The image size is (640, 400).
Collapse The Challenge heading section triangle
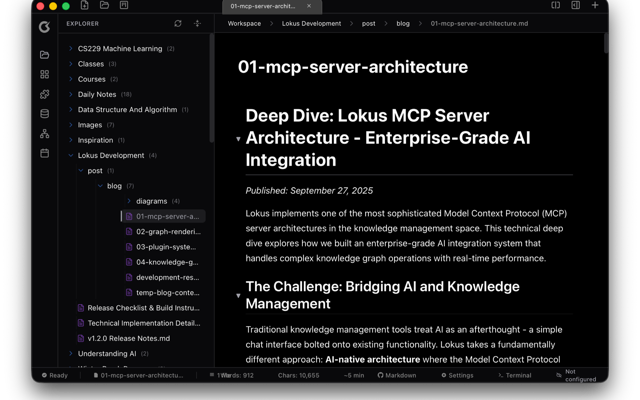[238, 296]
